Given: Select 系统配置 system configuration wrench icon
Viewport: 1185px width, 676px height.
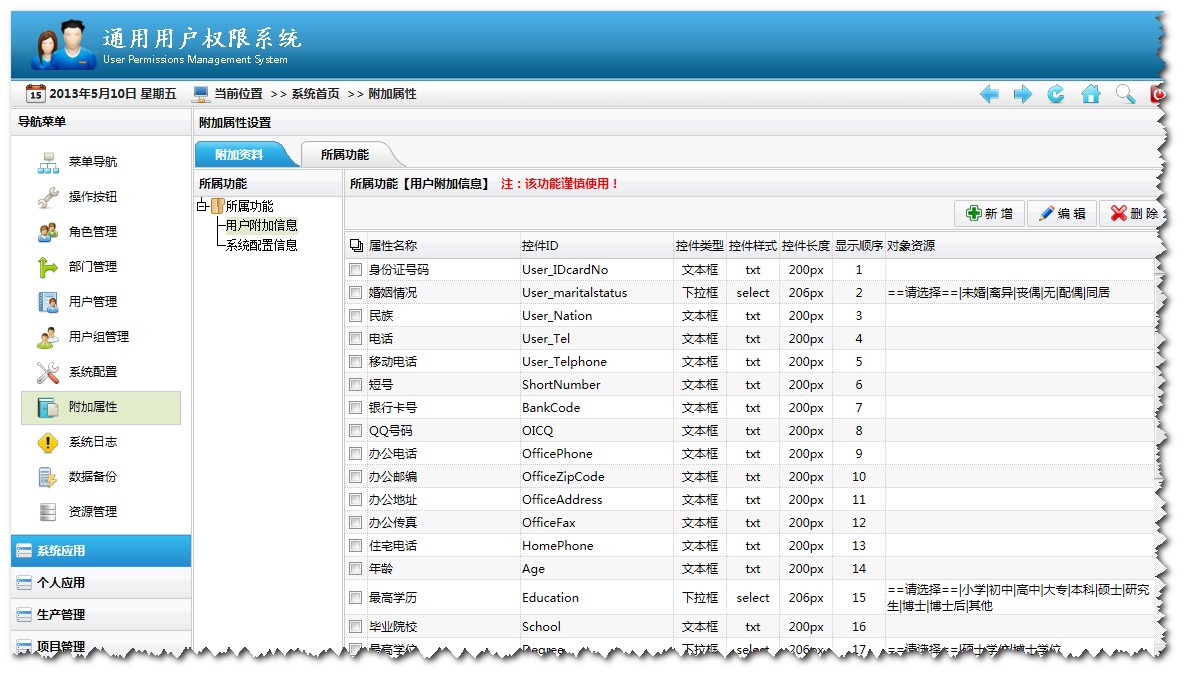Looking at the screenshot, I should (47, 372).
